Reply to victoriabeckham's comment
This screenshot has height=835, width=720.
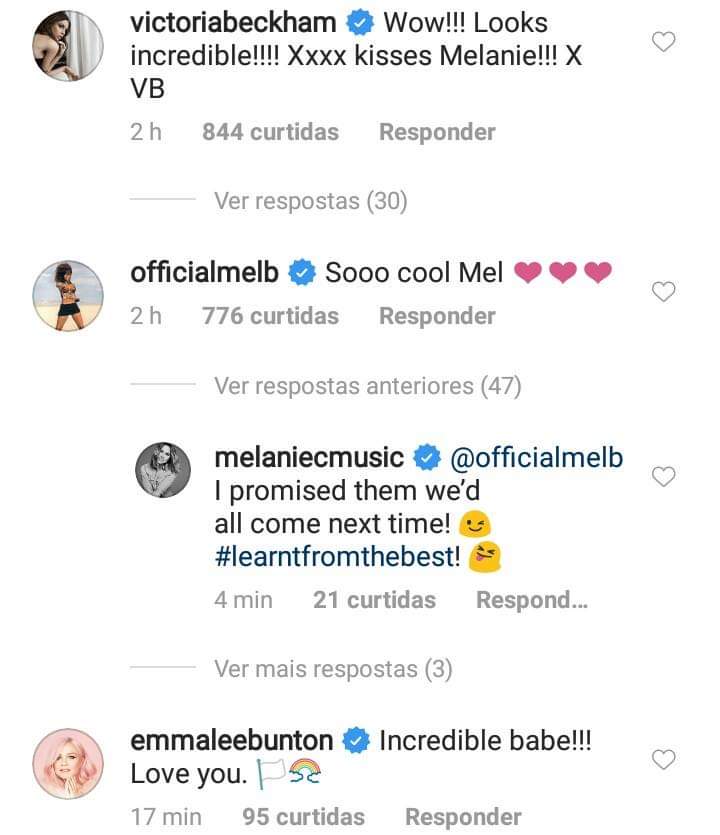coord(437,132)
